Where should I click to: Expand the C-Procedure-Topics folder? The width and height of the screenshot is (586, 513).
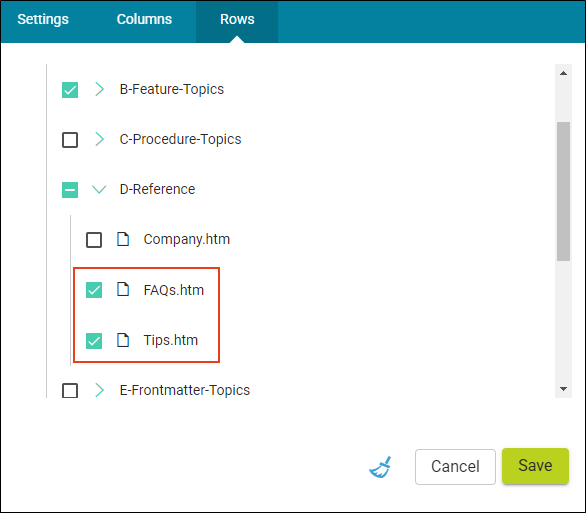[99, 139]
